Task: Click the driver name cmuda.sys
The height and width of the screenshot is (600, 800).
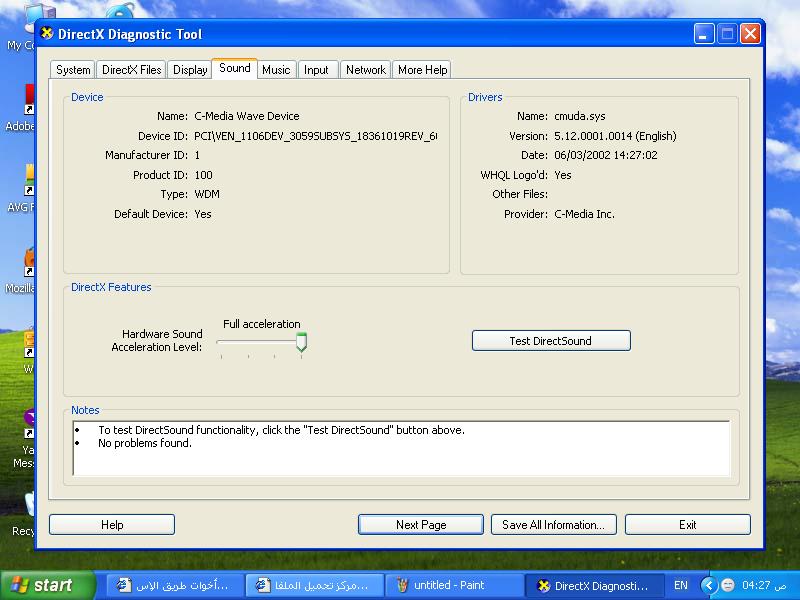Action: click(580, 116)
